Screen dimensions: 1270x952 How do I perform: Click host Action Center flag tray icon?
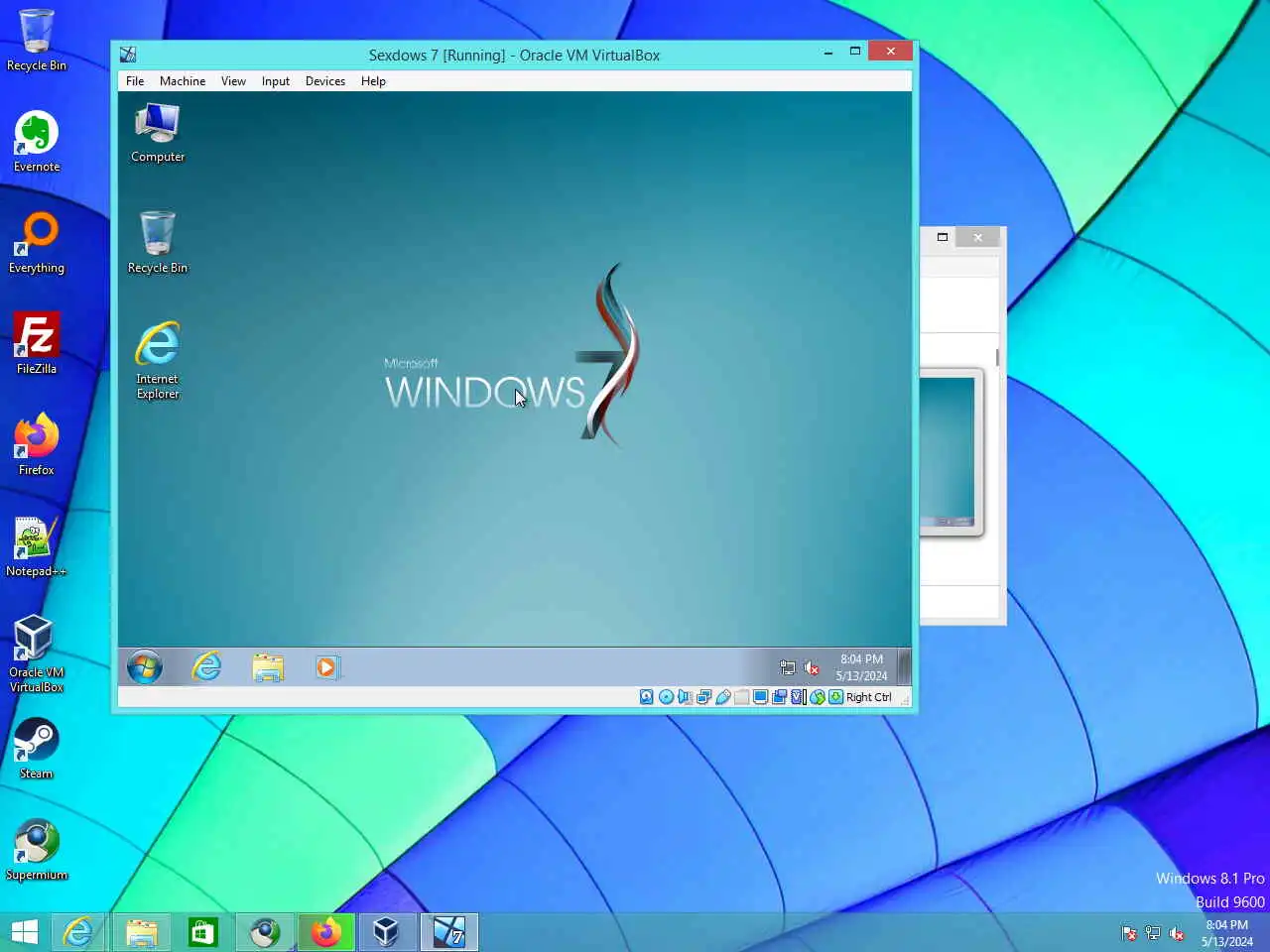tap(1129, 933)
